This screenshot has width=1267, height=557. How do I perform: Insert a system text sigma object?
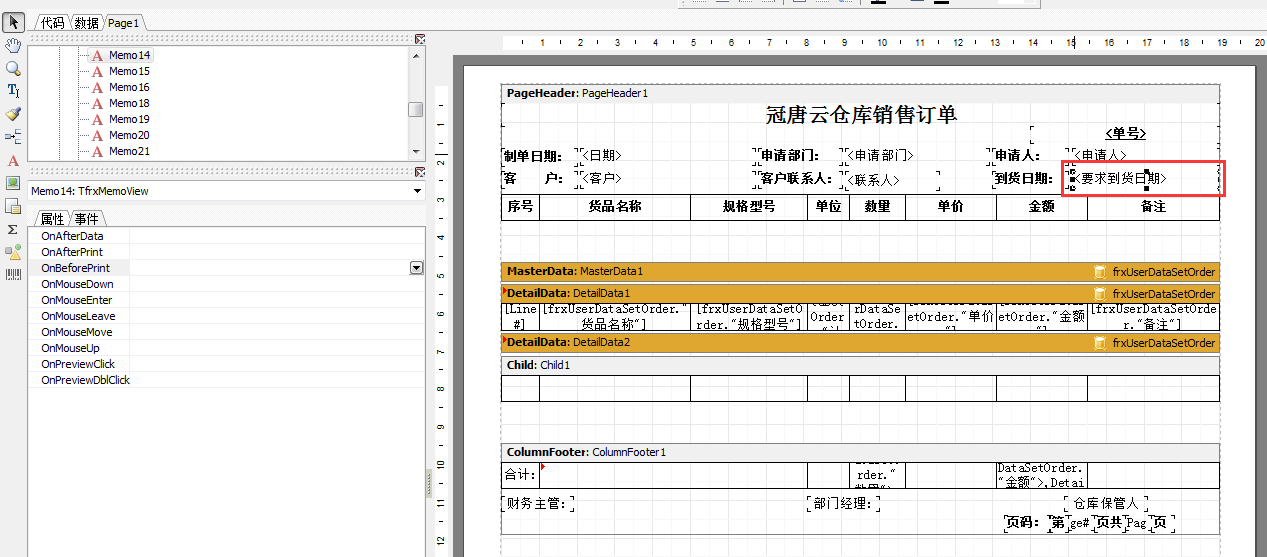pyautogui.click(x=13, y=229)
